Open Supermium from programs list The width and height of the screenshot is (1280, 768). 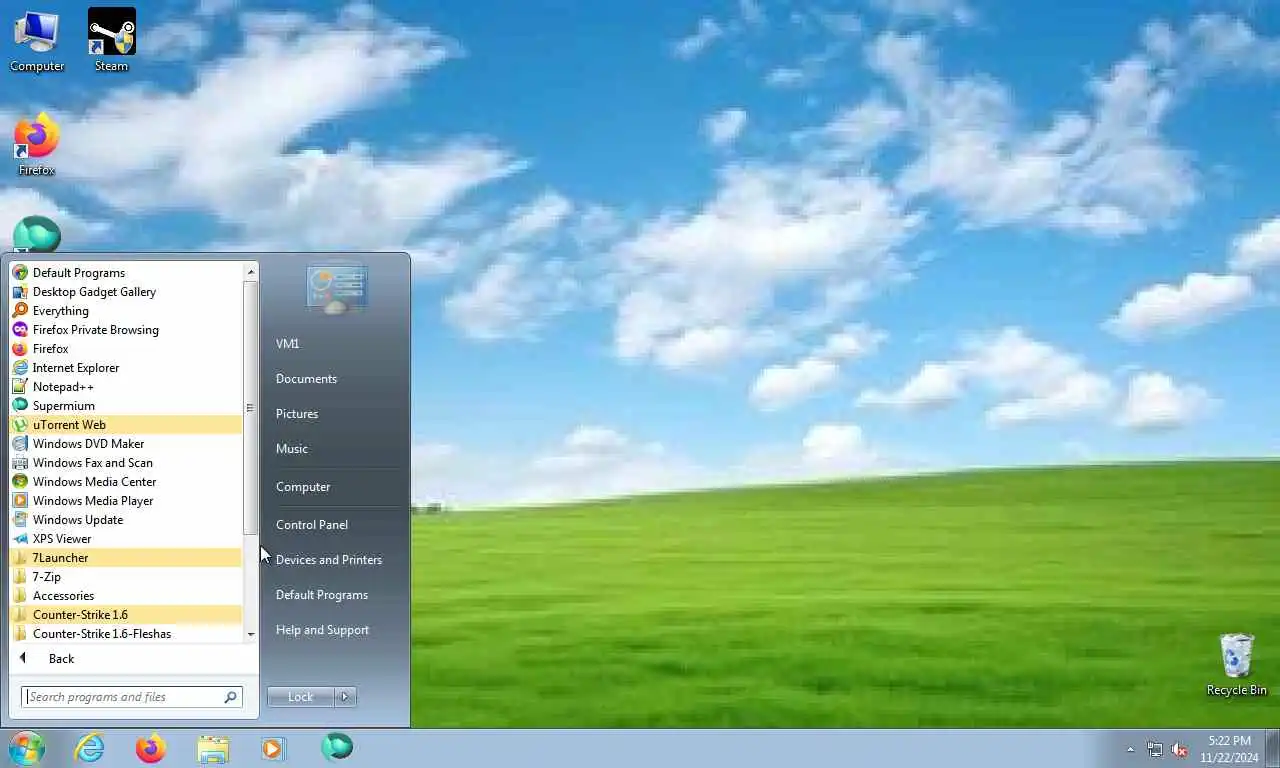pyautogui.click(x=126, y=405)
